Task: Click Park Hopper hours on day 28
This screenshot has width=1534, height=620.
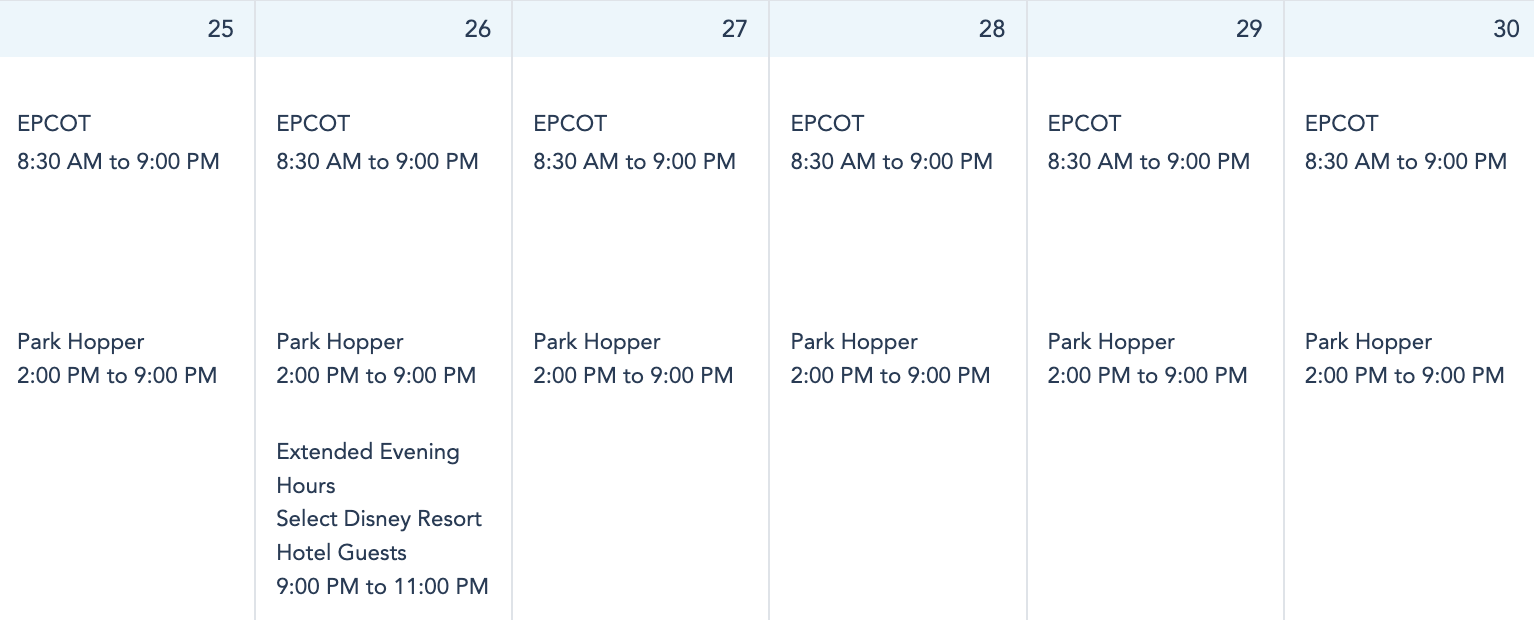Action: pyautogui.click(x=890, y=376)
